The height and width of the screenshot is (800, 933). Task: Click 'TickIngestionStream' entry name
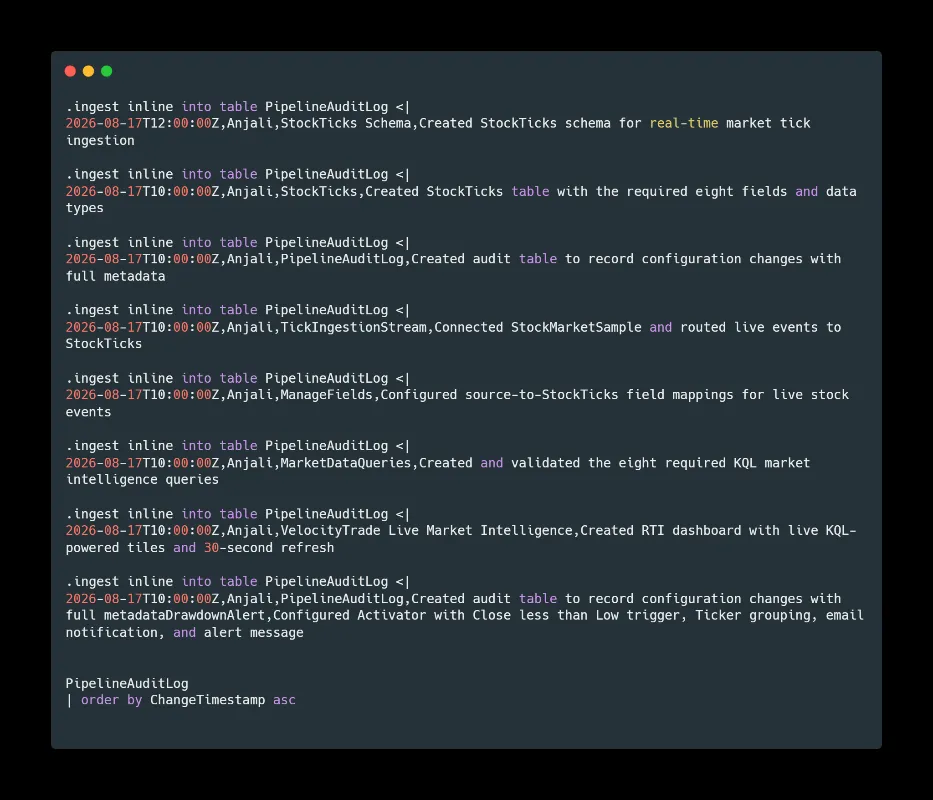click(x=353, y=327)
